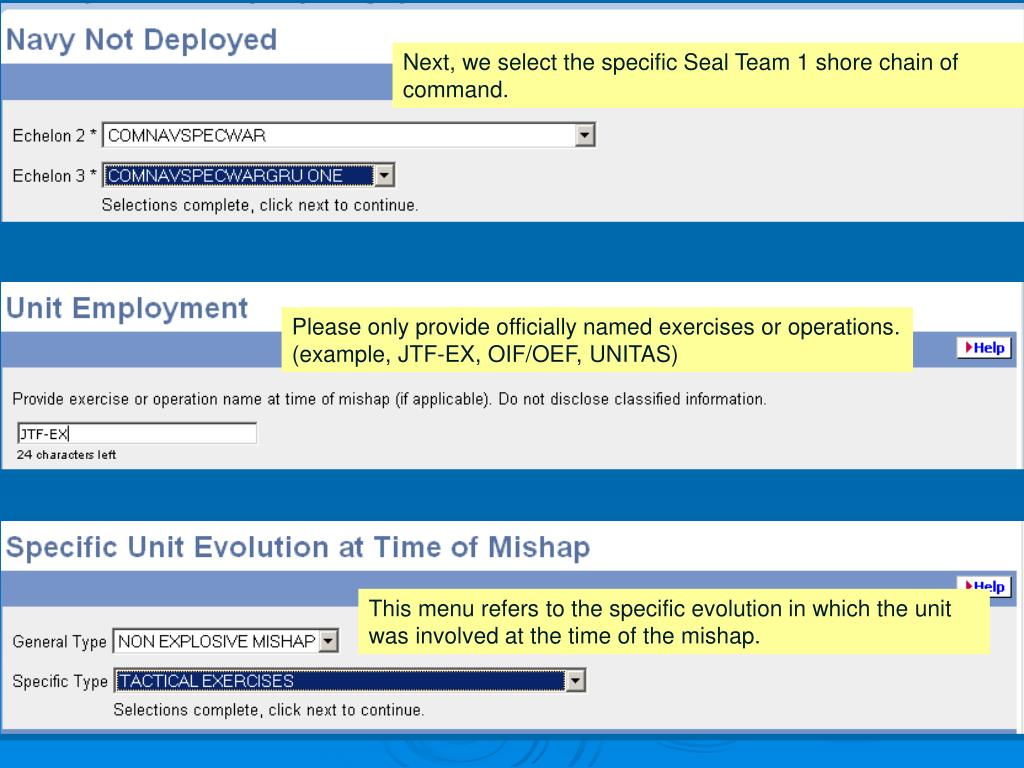Click the Unit Employment heading

tap(127, 308)
